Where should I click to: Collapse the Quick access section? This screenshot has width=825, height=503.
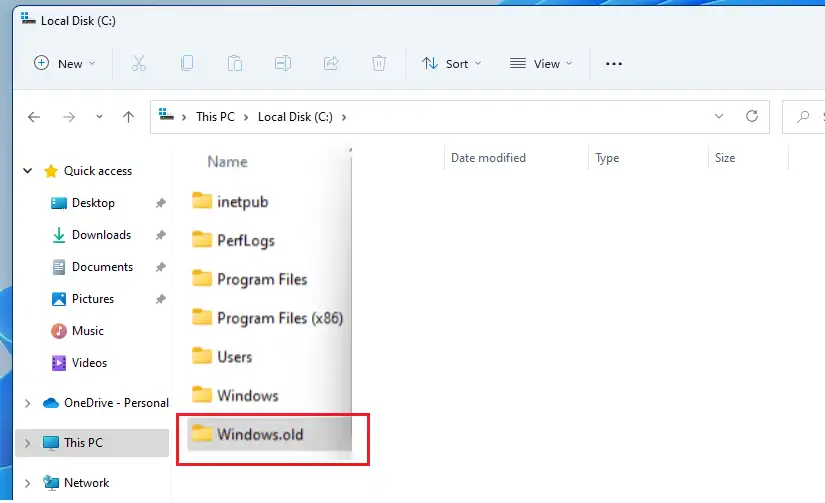[x=27, y=170]
